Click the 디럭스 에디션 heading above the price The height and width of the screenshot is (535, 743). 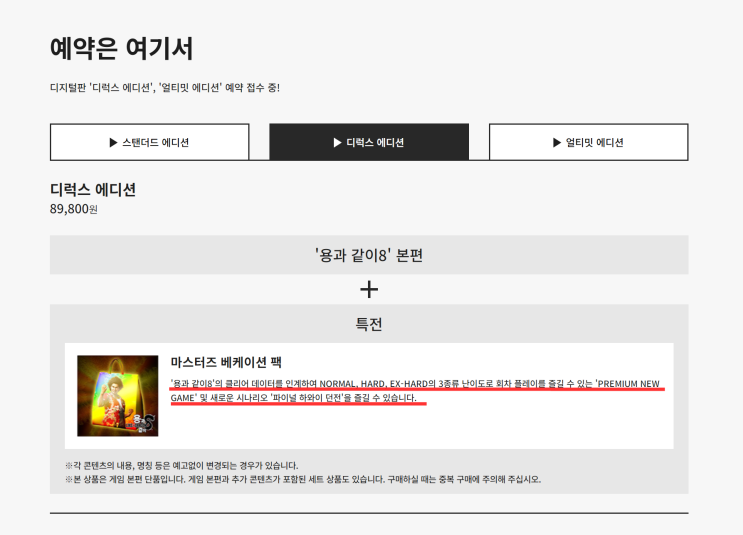[93, 190]
